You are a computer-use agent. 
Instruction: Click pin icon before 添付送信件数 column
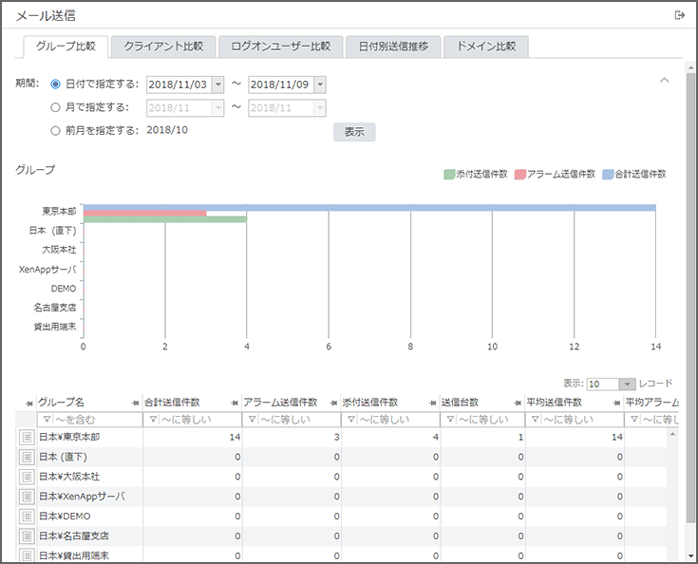click(x=334, y=403)
